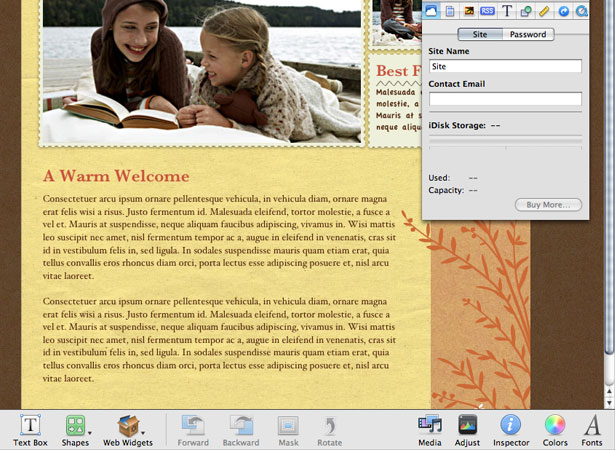Select the two girls reading photo

pyautogui.click(x=202, y=71)
